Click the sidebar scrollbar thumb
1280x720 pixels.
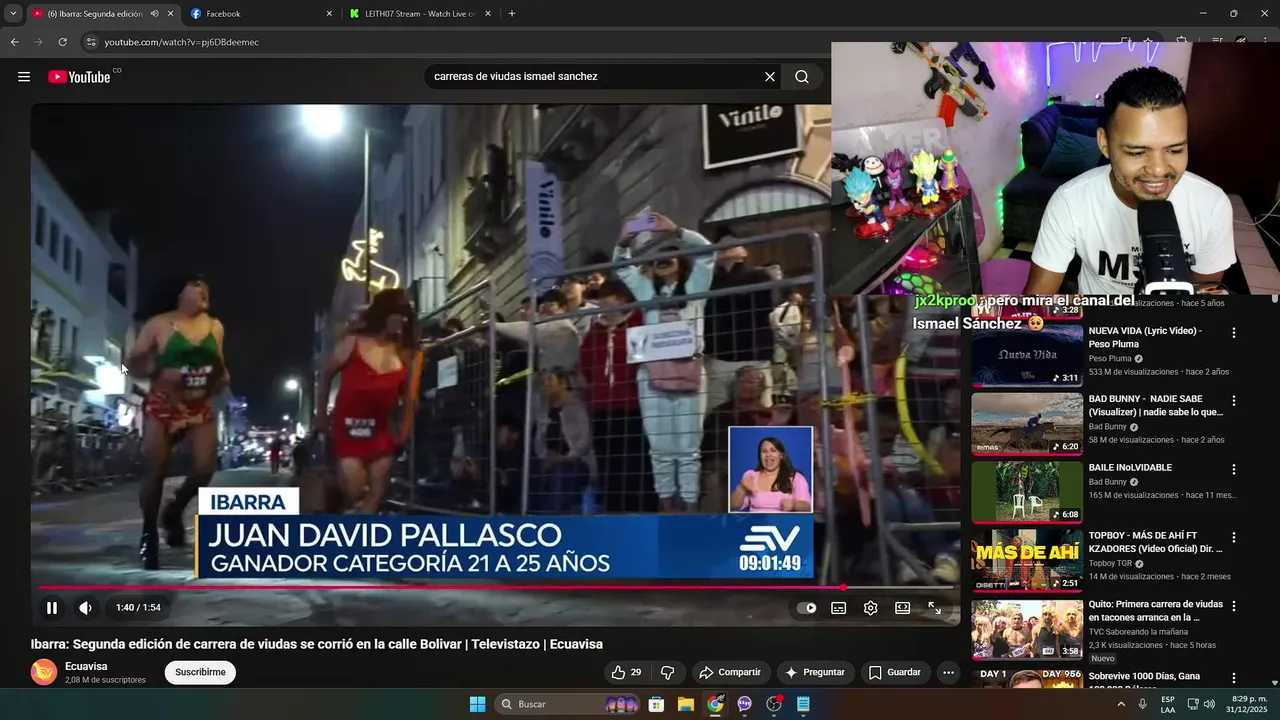(1275, 298)
